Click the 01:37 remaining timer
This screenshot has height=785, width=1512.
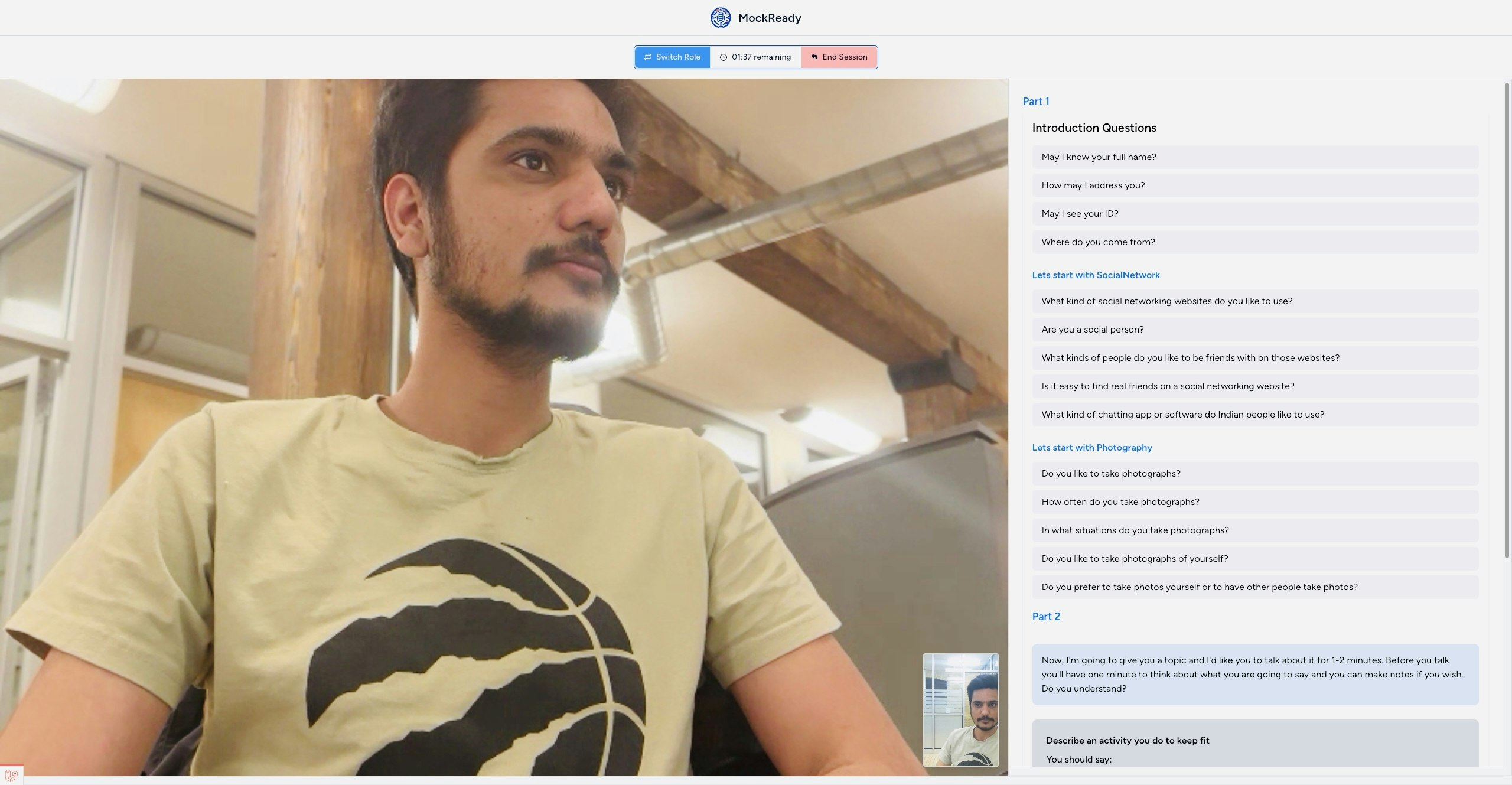(755, 57)
